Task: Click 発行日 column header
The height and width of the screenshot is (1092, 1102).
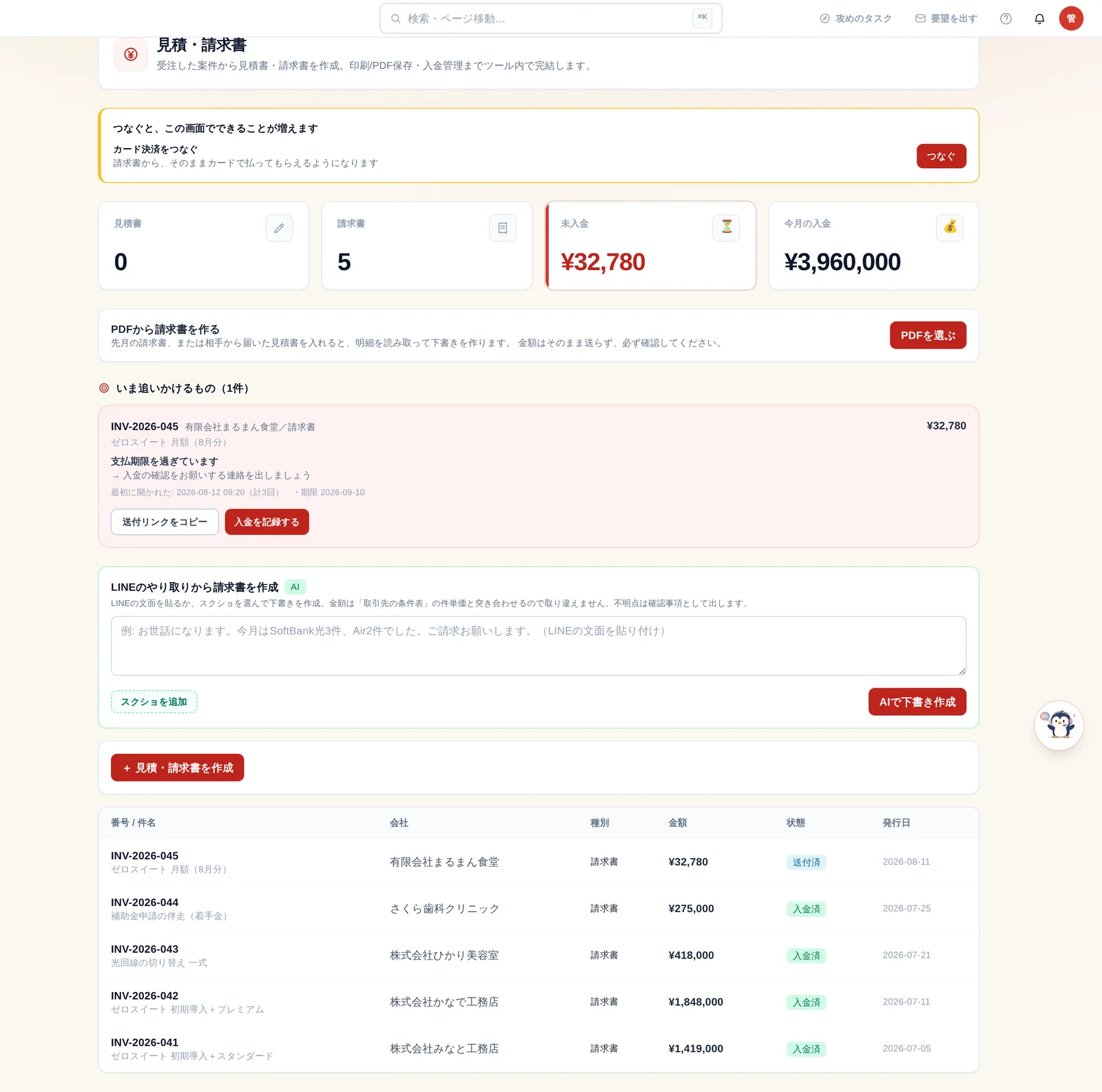Action: click(x=896, y=823)
